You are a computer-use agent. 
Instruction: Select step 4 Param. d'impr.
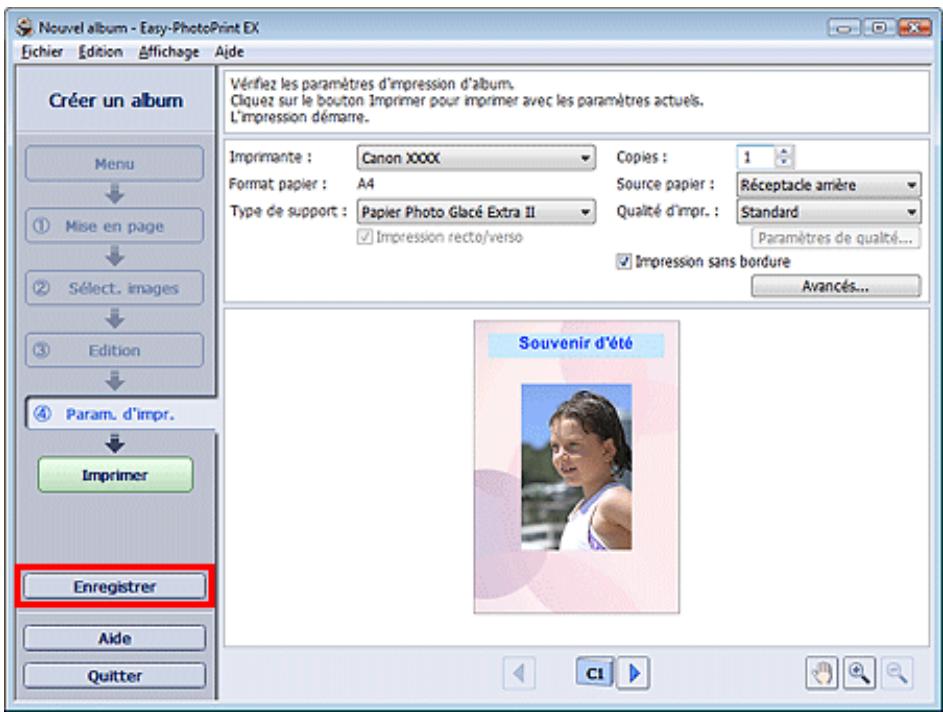click(x=120, y=414)
